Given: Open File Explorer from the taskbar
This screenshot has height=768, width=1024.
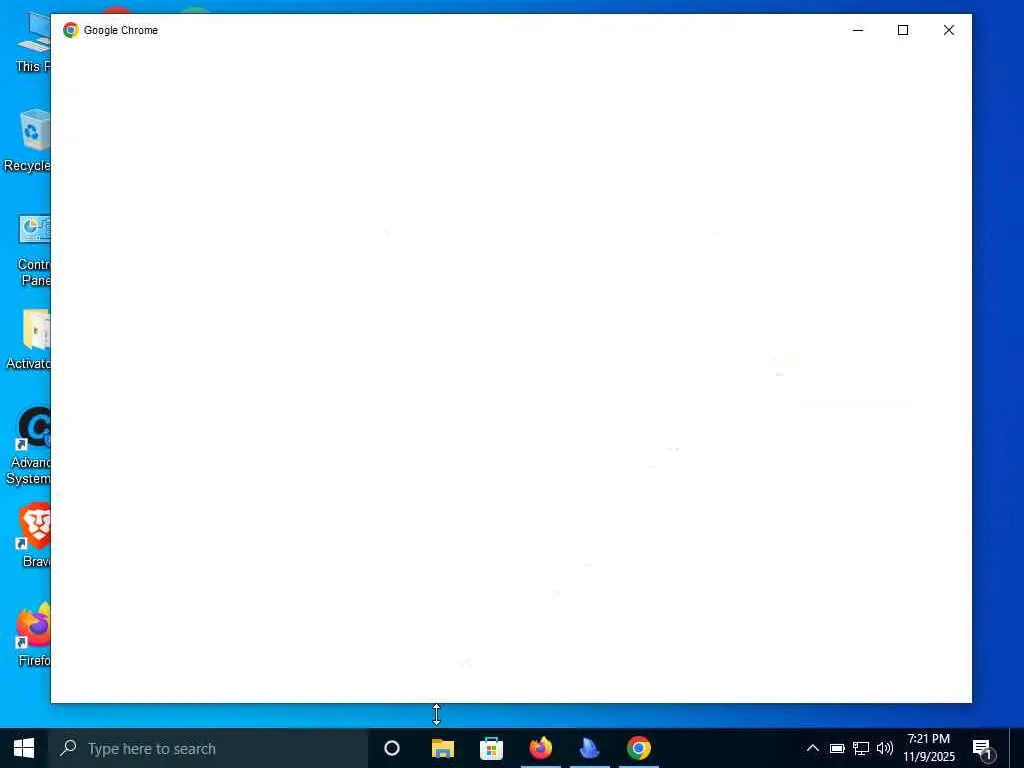Looking at the screenshot, I should (x=443, y=748).
